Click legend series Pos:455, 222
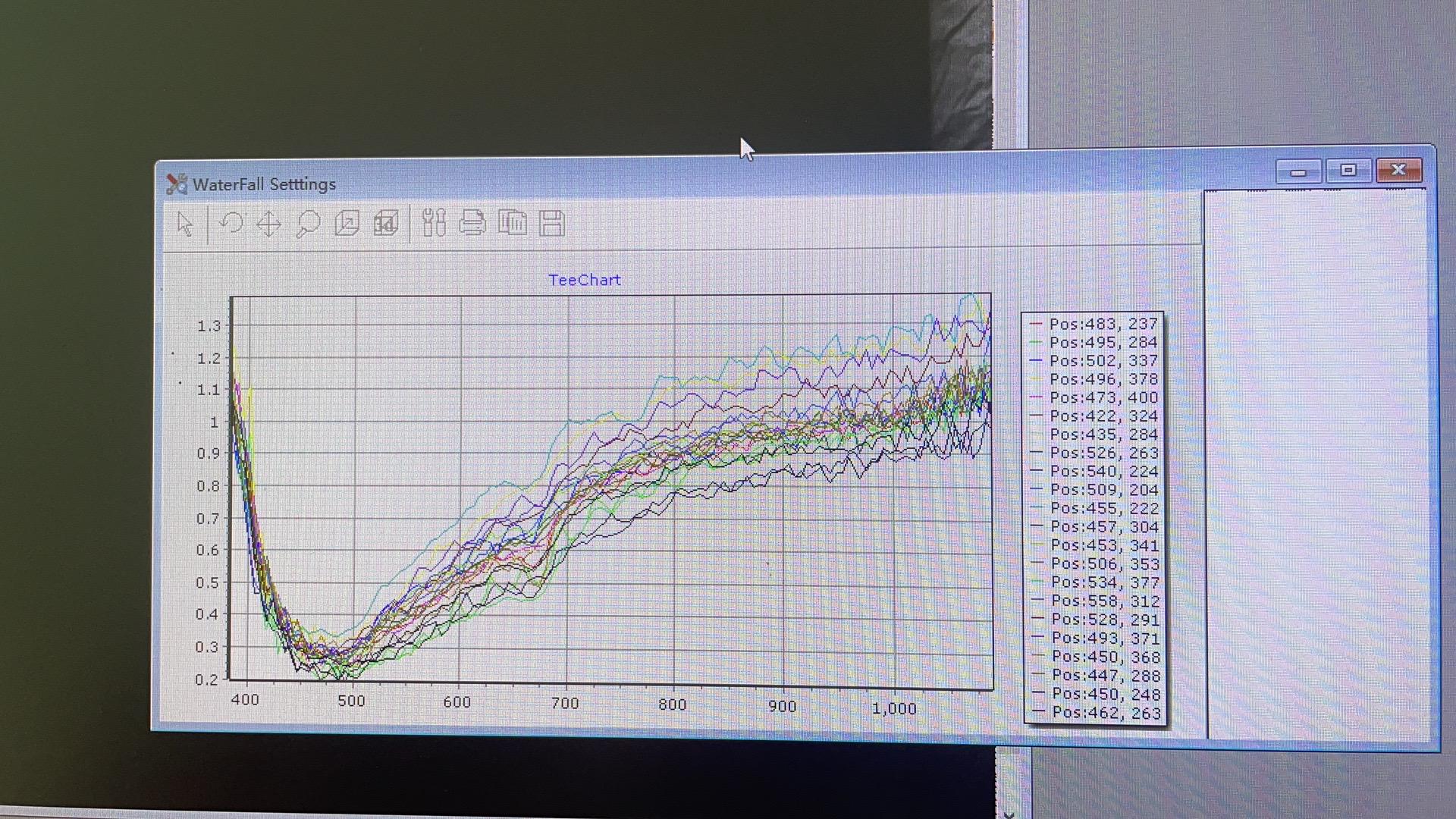 (x=1104, y=508)
